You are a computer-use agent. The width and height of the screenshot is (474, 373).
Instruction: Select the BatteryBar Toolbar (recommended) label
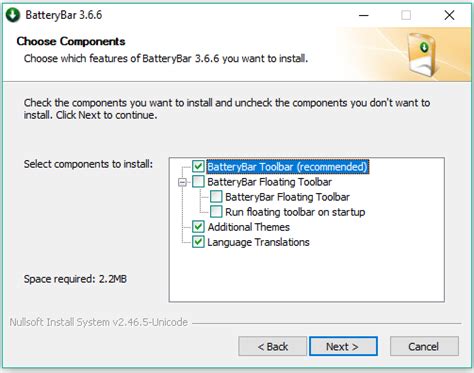pos(287,166)
